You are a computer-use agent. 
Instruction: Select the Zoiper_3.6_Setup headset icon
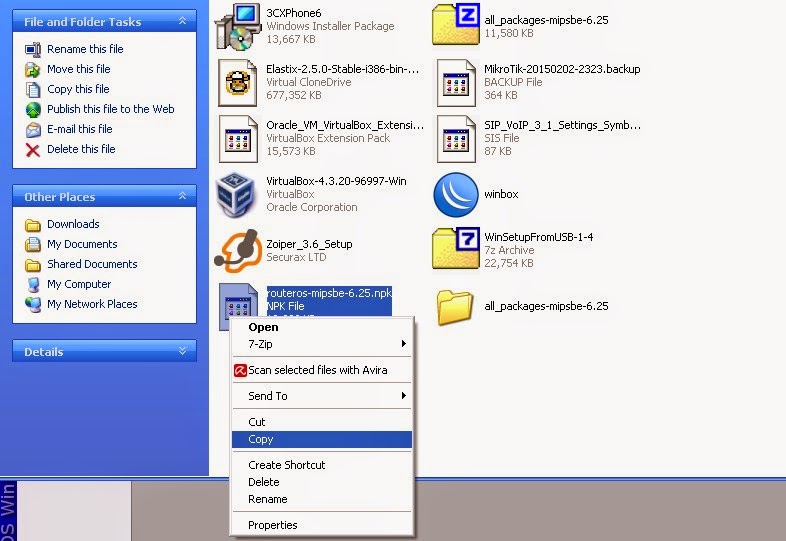point(238,251)
